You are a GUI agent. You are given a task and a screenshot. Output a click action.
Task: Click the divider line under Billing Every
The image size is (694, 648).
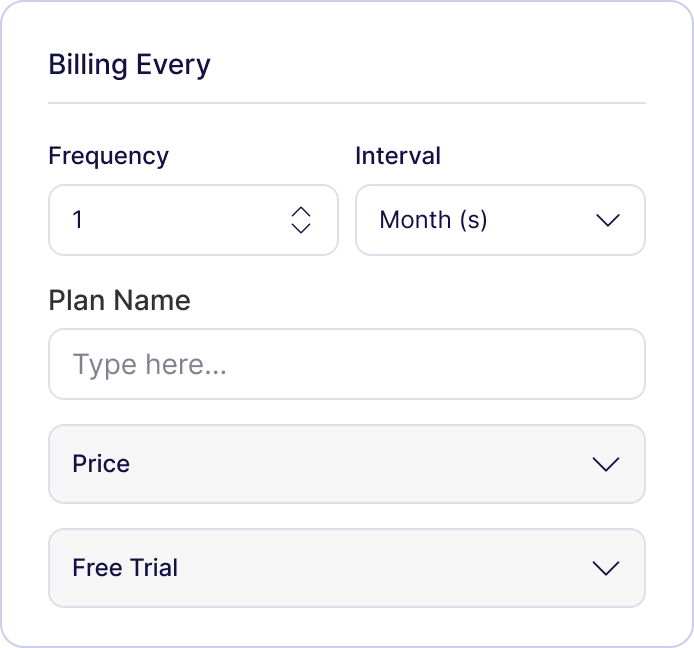click(346, 103)
